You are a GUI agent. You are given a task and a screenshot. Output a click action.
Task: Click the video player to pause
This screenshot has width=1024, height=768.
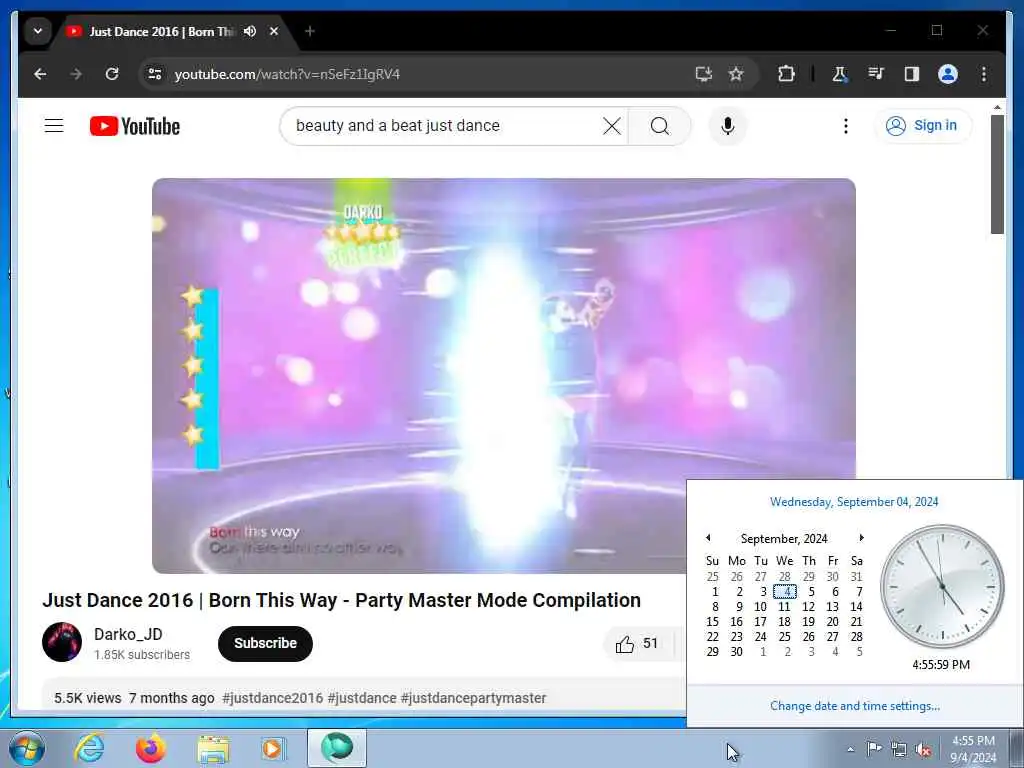point(504,376)
